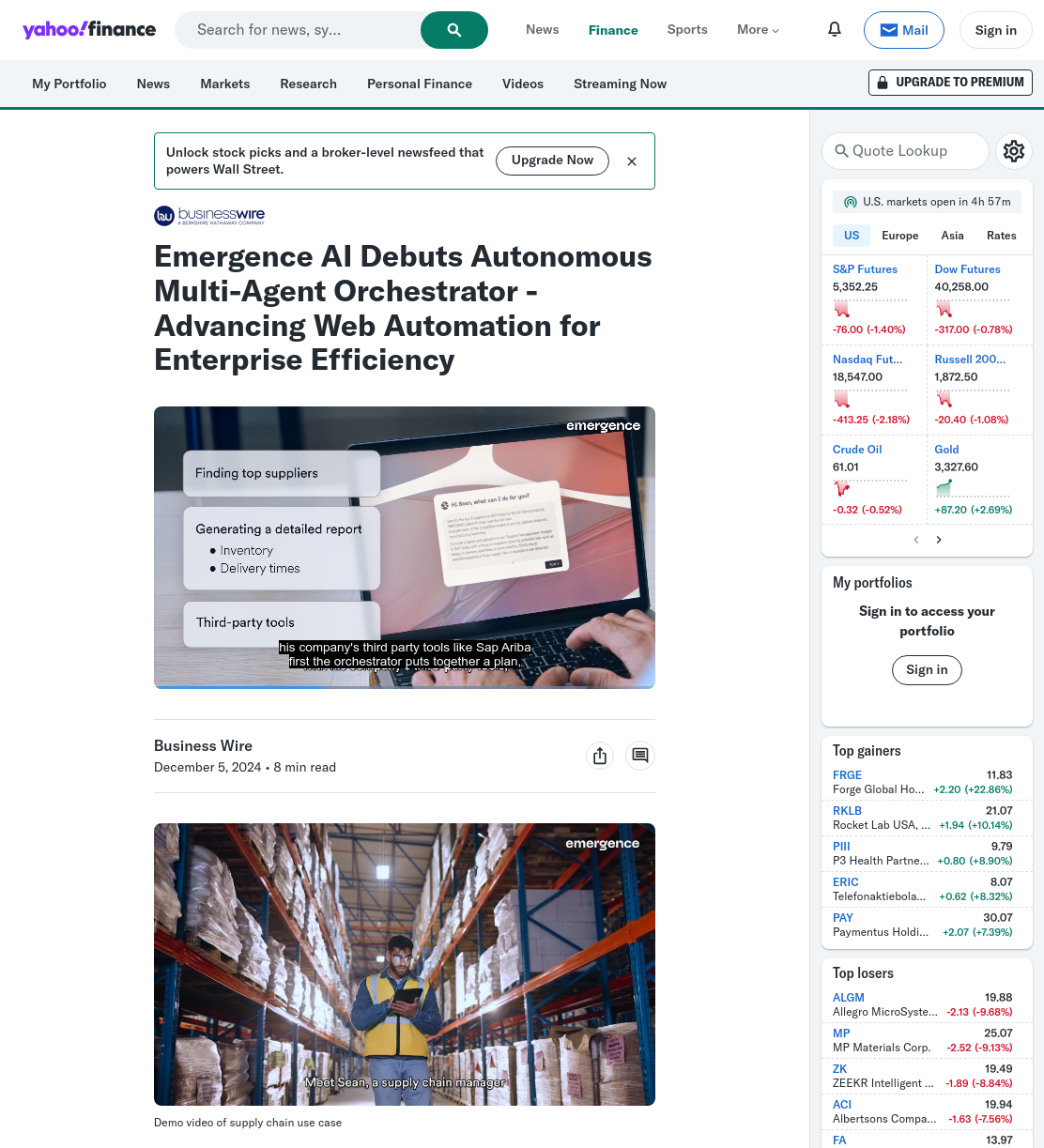Open the MP ticker in Top losers
This screenshot has height=1148, width=1044.
point(841,1033)
